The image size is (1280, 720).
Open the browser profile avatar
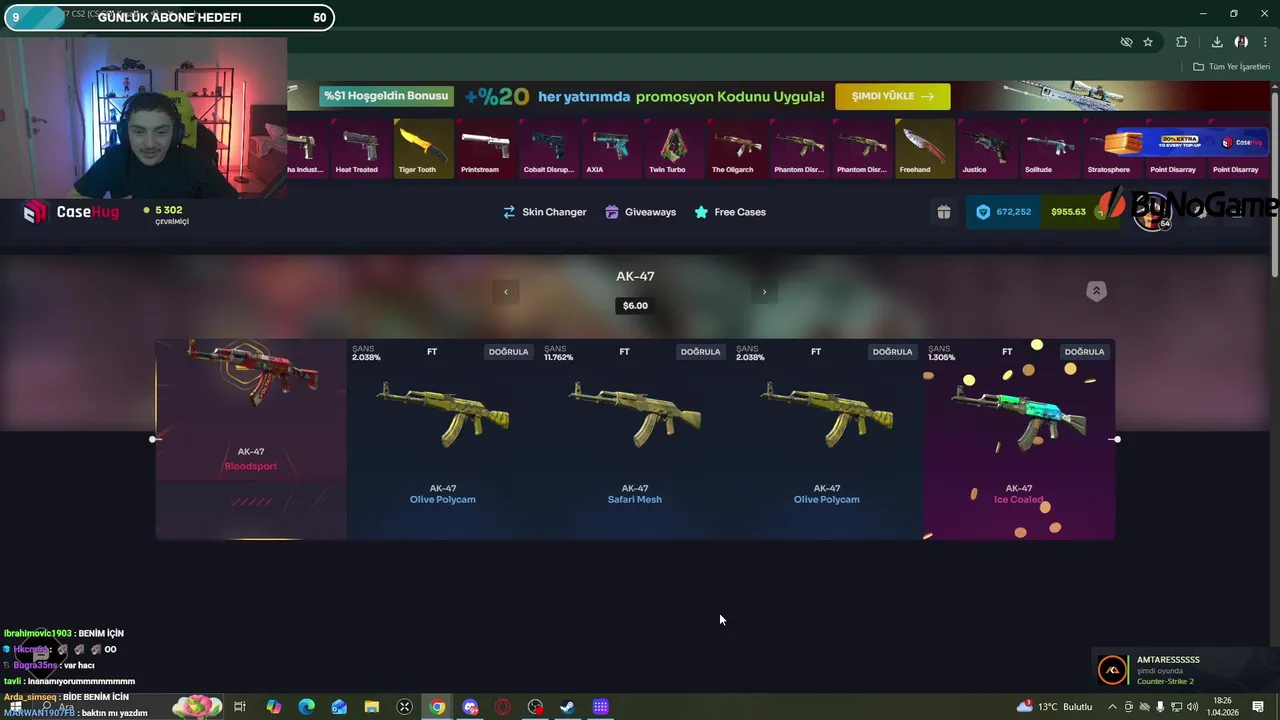pyautogui.click(x=1241, y=42)
